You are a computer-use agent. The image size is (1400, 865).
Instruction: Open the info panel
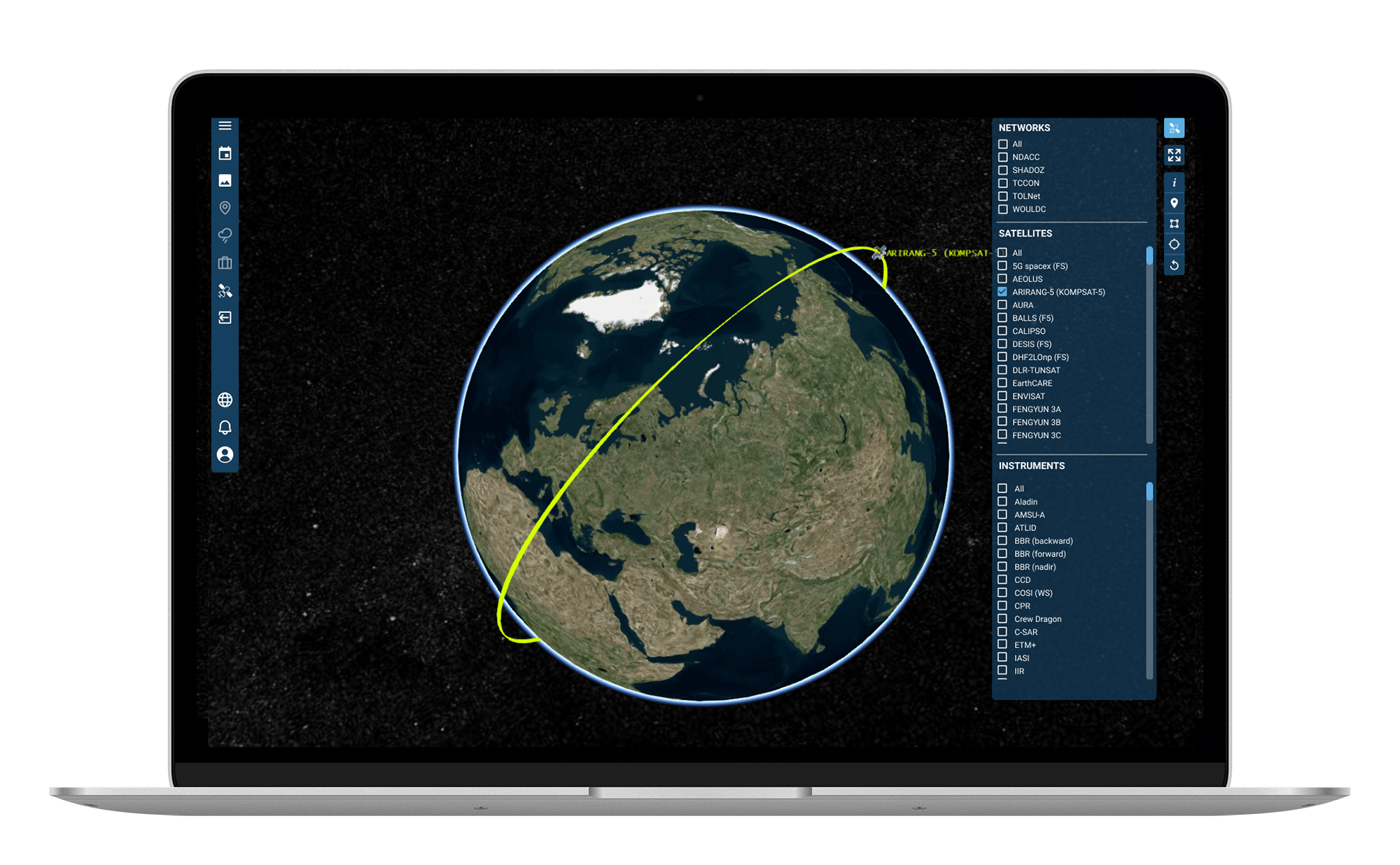(x=1175, y=181)
